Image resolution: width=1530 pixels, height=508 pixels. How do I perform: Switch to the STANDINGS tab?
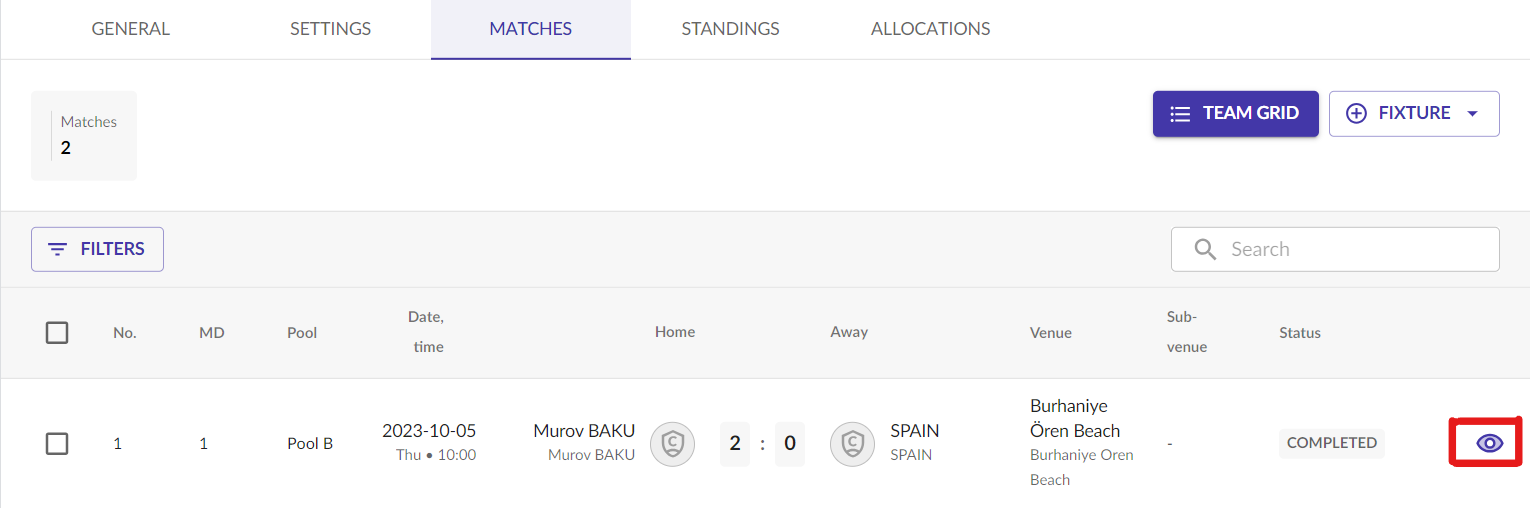tap(730, 29)
